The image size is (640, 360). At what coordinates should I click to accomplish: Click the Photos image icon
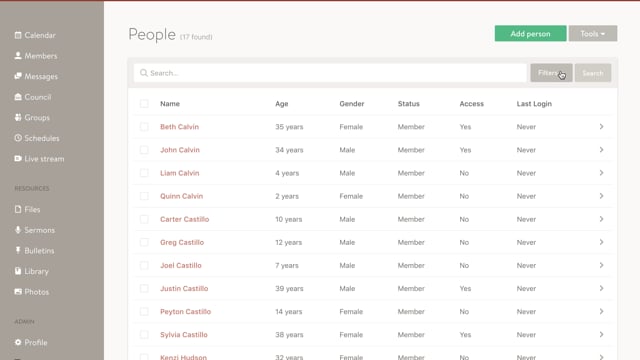point(18,291)
